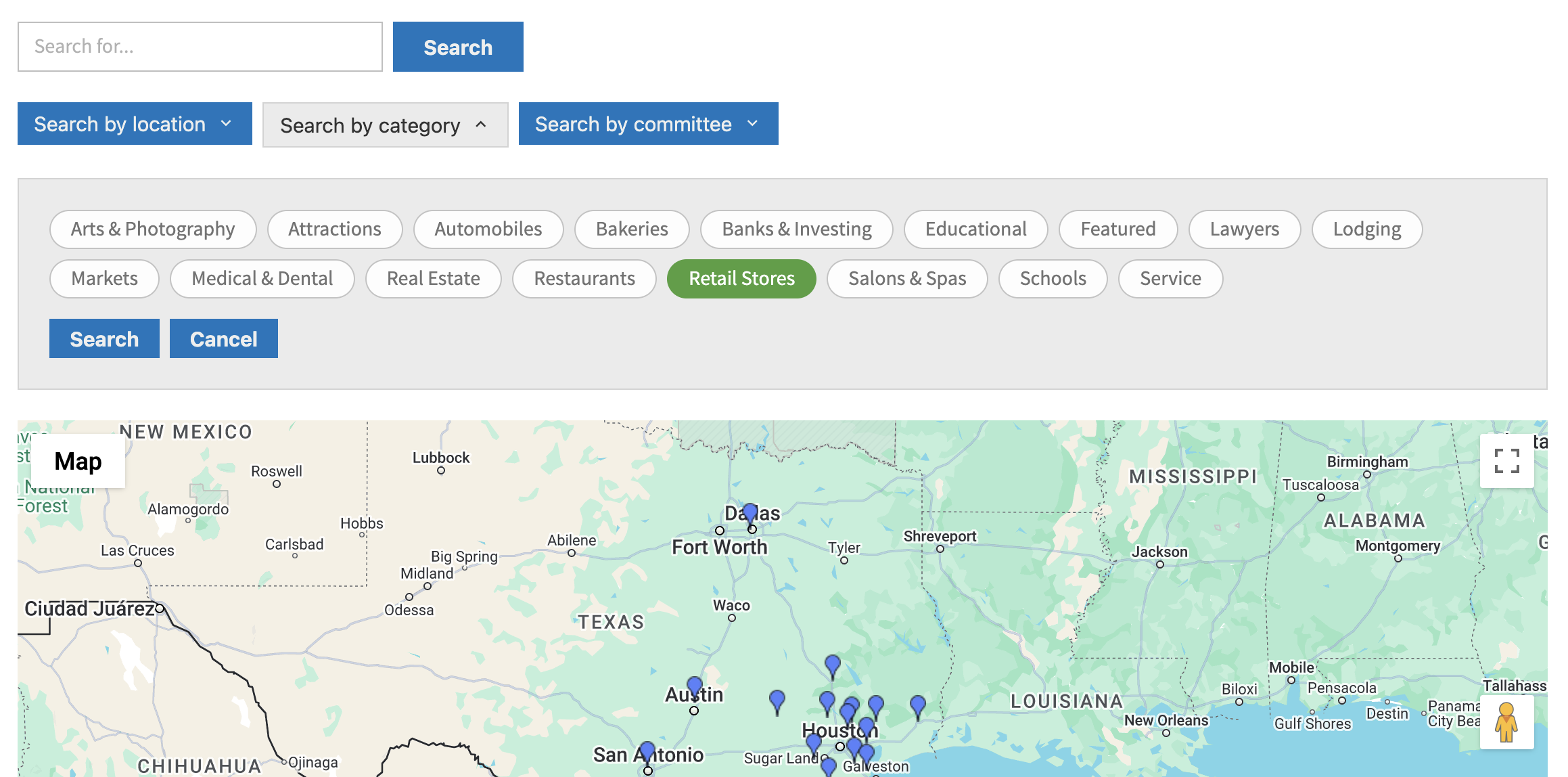Viewport: 1568px width, 777px height.
Task: Click Search button in category panel
Action: pyautogui.click(x=104, y=339)
